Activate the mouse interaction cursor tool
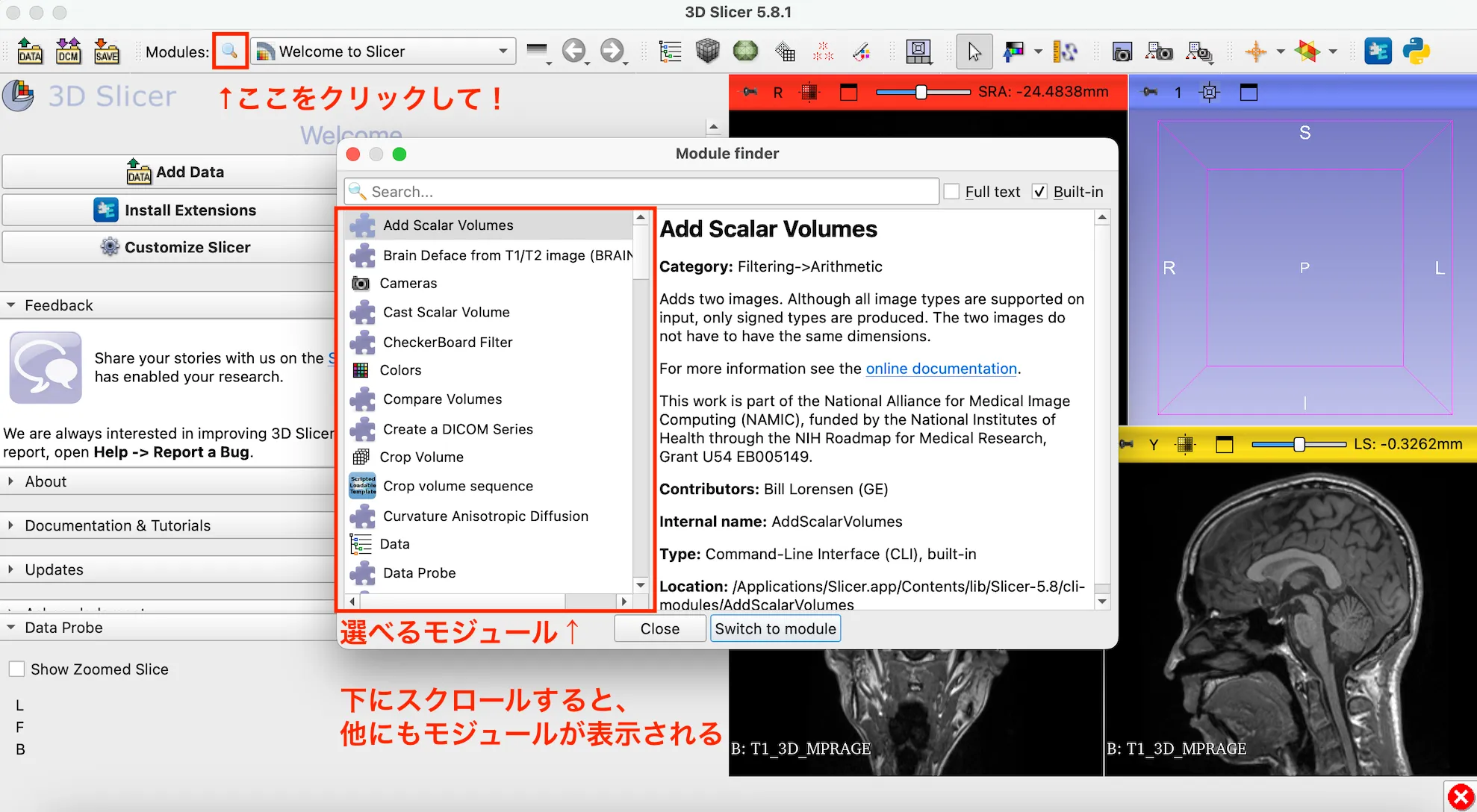1477x812 pixels. (973, 51)
